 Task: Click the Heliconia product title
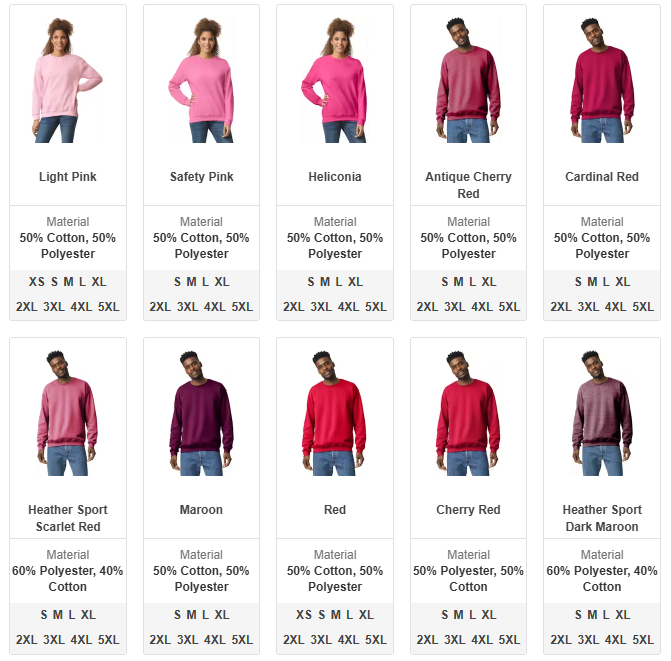pos(335,177)
